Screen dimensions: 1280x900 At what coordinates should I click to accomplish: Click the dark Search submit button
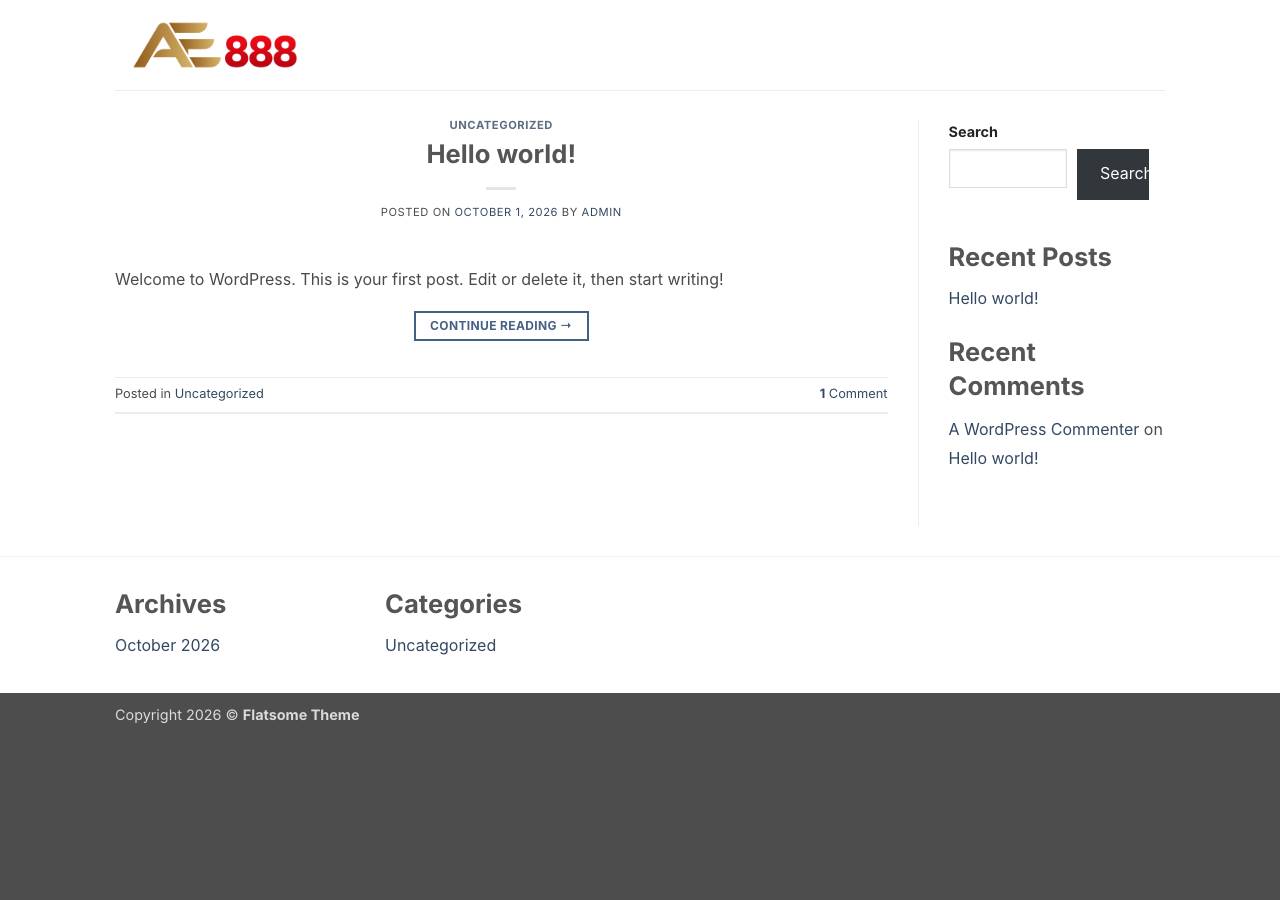pos(1113,174)
